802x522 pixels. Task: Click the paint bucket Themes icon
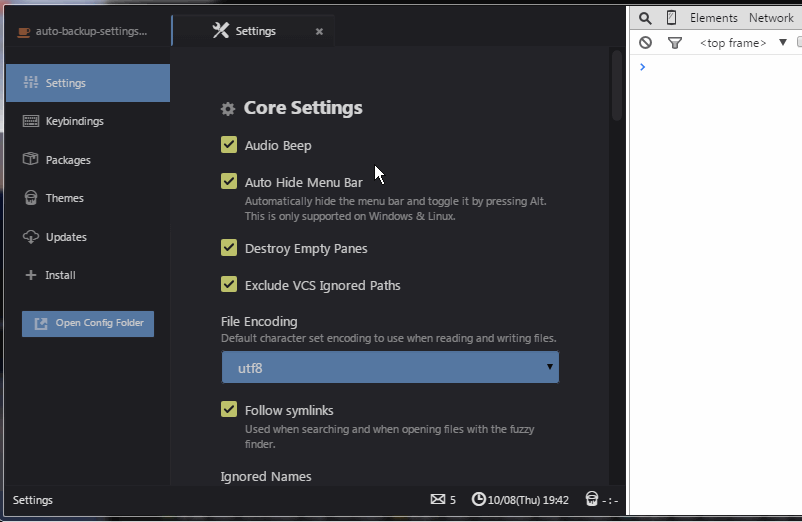tap(31, 198)
